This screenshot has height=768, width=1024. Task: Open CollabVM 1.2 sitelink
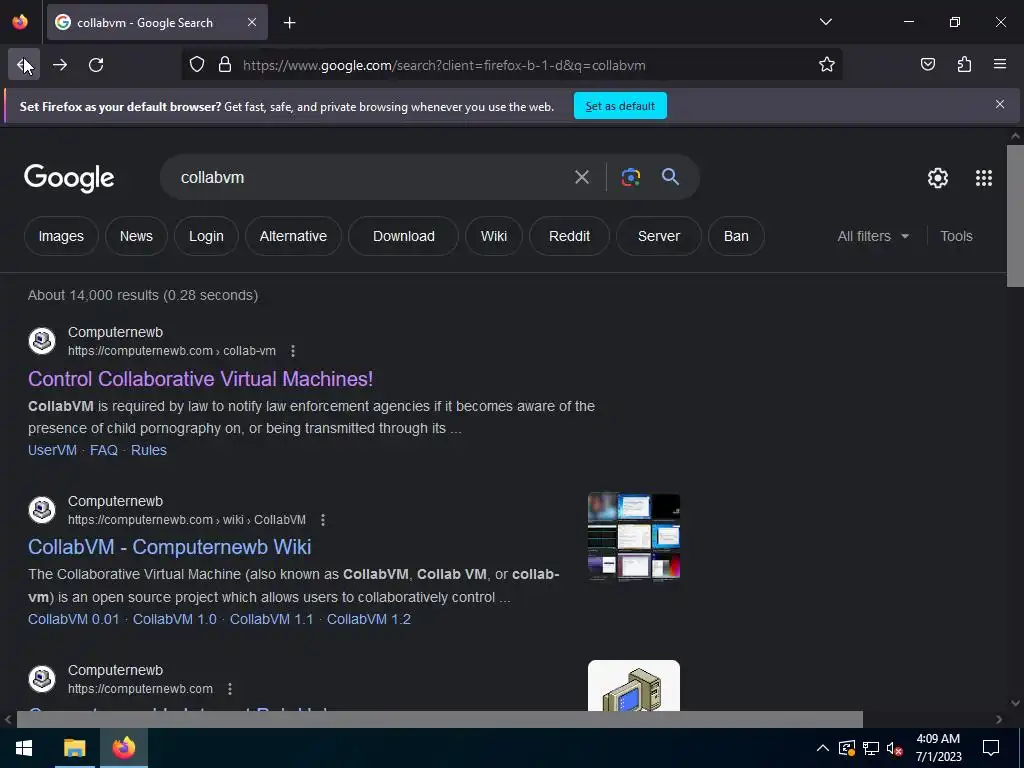[369, 619]
